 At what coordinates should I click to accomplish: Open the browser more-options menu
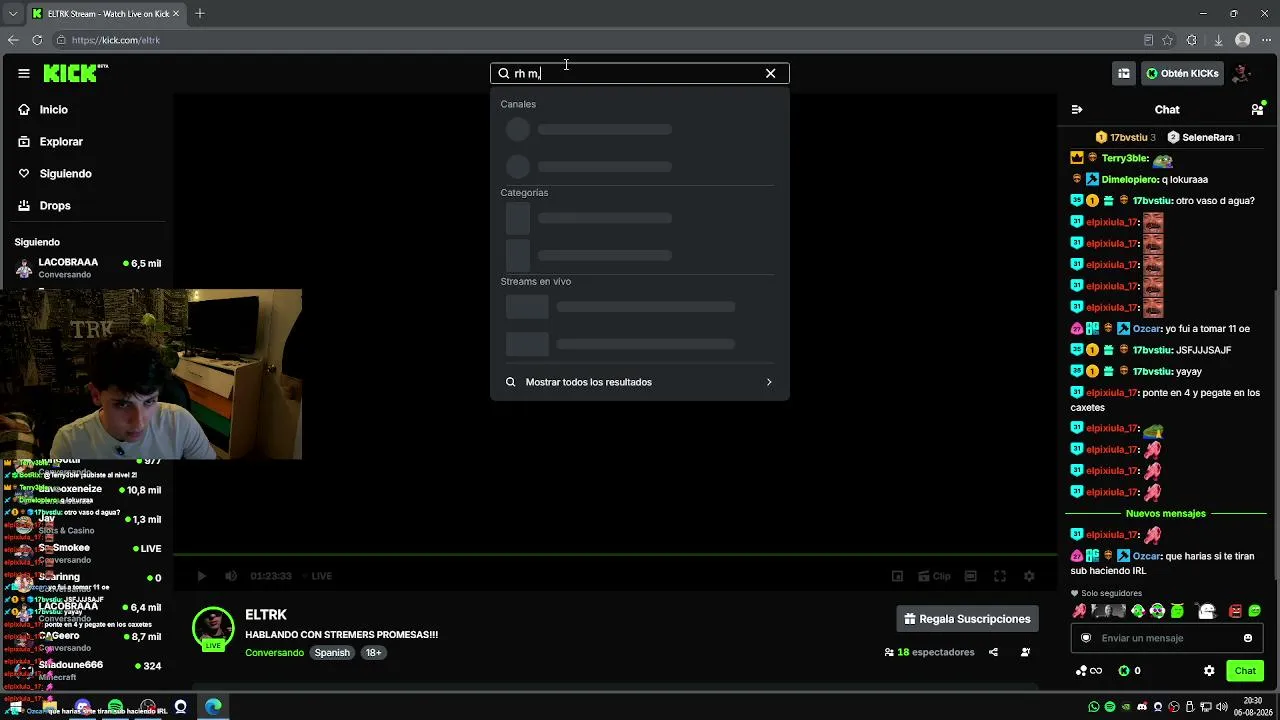pyautogui.click(x=1266, y=40)
